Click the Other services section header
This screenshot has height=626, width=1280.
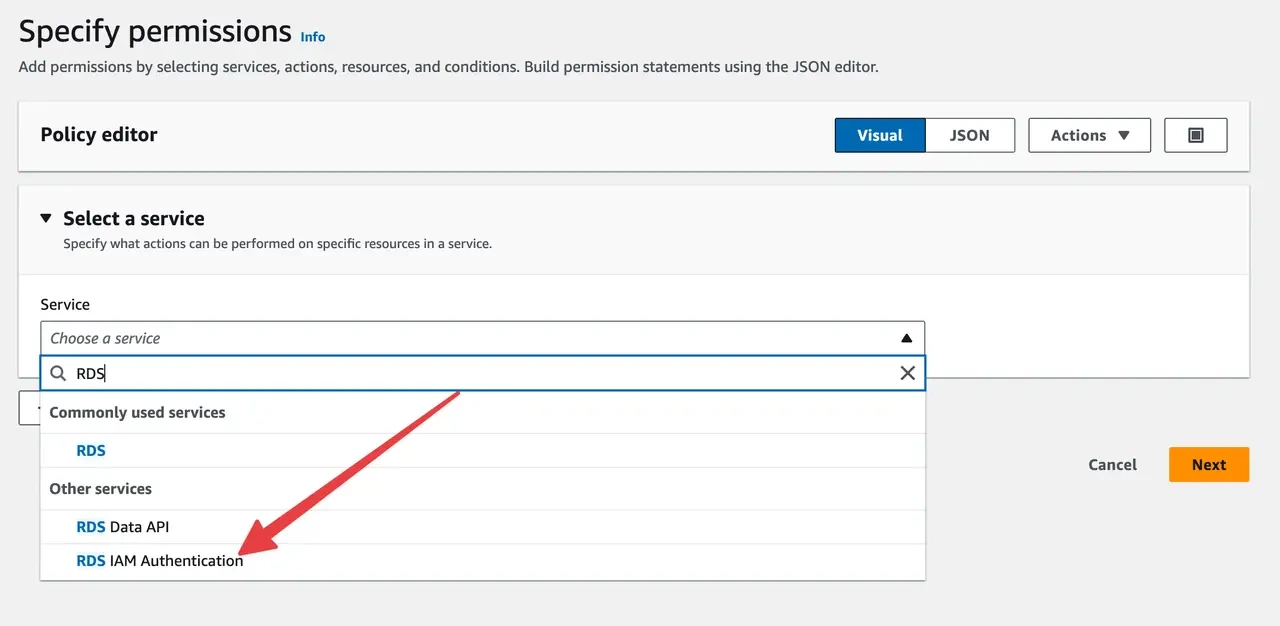pyautogui.click(x=100, y=488)
